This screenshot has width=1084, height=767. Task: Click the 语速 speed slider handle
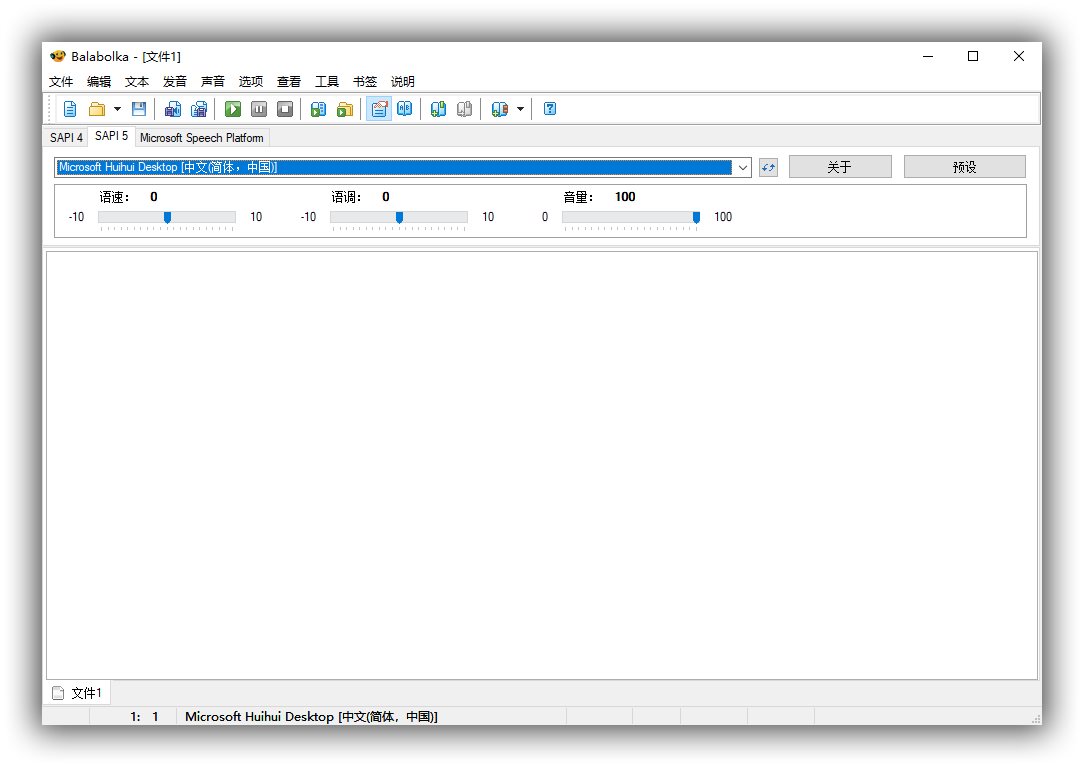click(x=167, y=217)
